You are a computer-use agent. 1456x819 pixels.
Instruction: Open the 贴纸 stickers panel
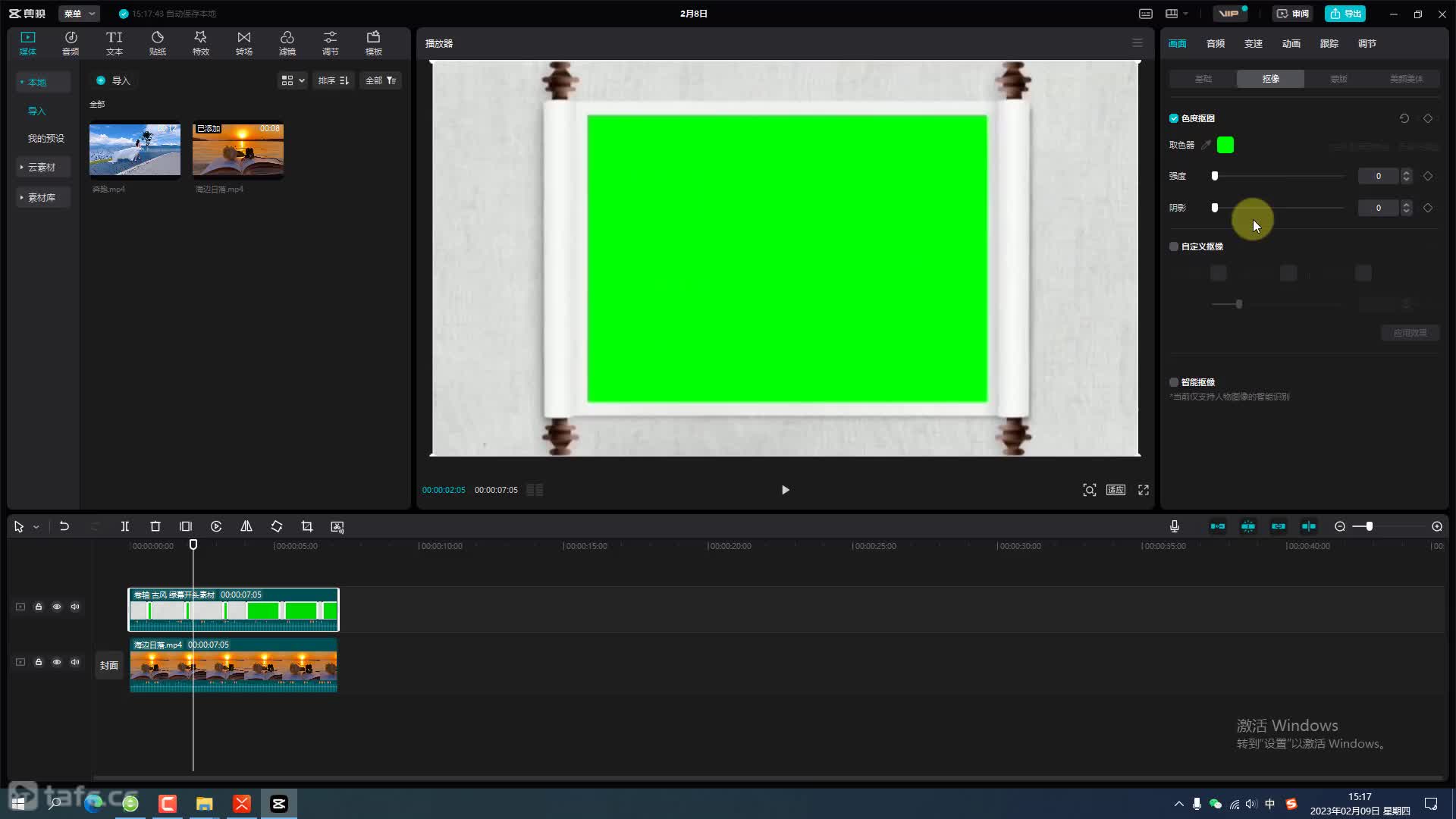(158, 42)
